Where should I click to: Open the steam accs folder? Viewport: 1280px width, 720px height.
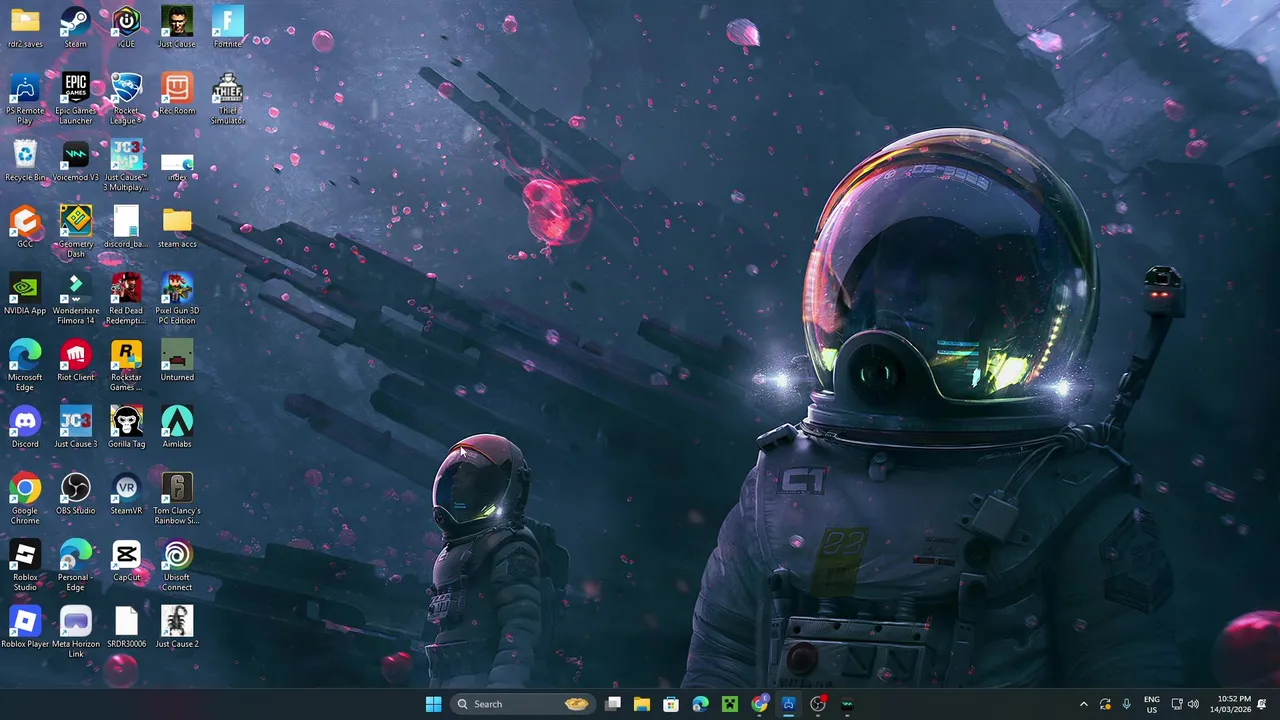177,228
